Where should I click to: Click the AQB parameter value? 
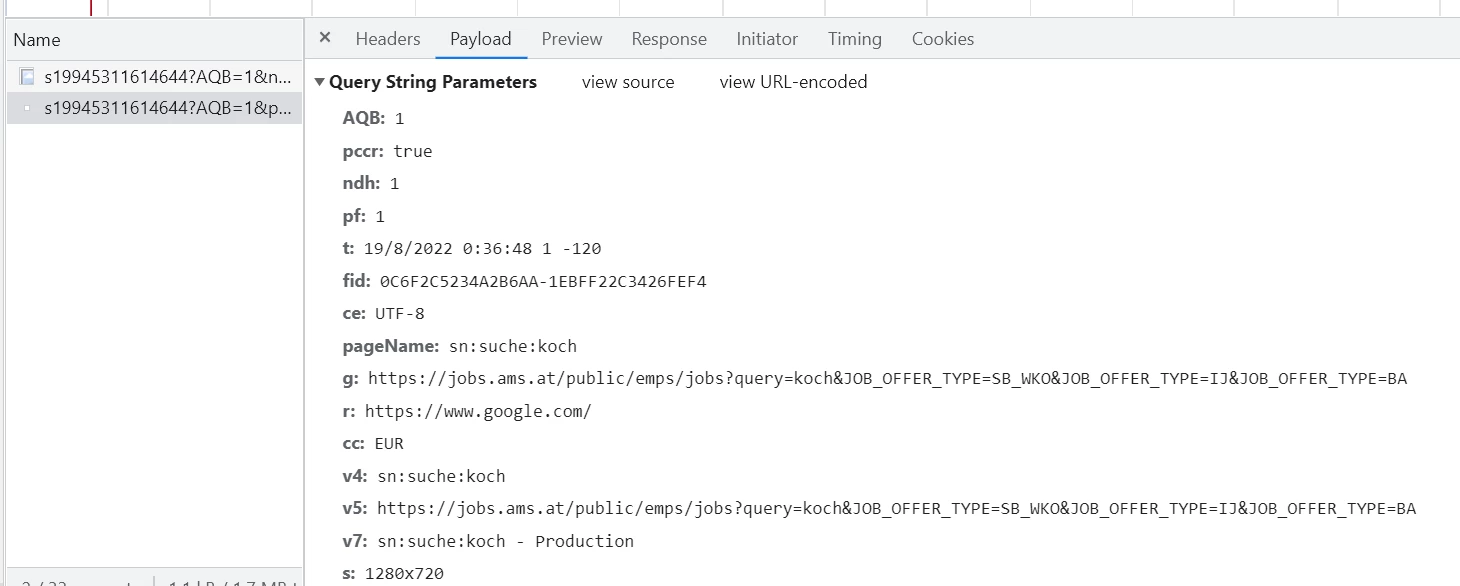(x=400, y=118)
